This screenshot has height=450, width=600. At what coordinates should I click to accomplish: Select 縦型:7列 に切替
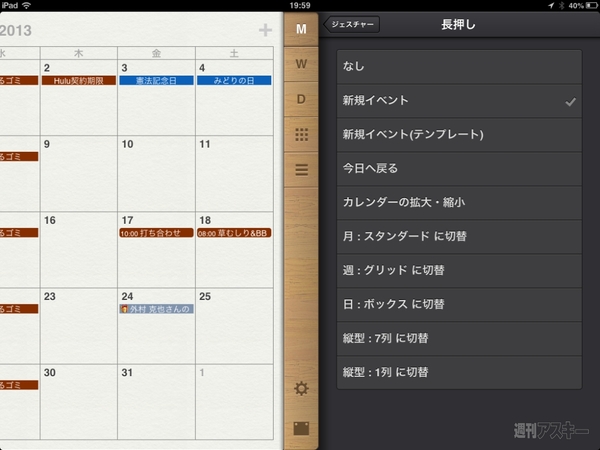click(x=459, y=339)
